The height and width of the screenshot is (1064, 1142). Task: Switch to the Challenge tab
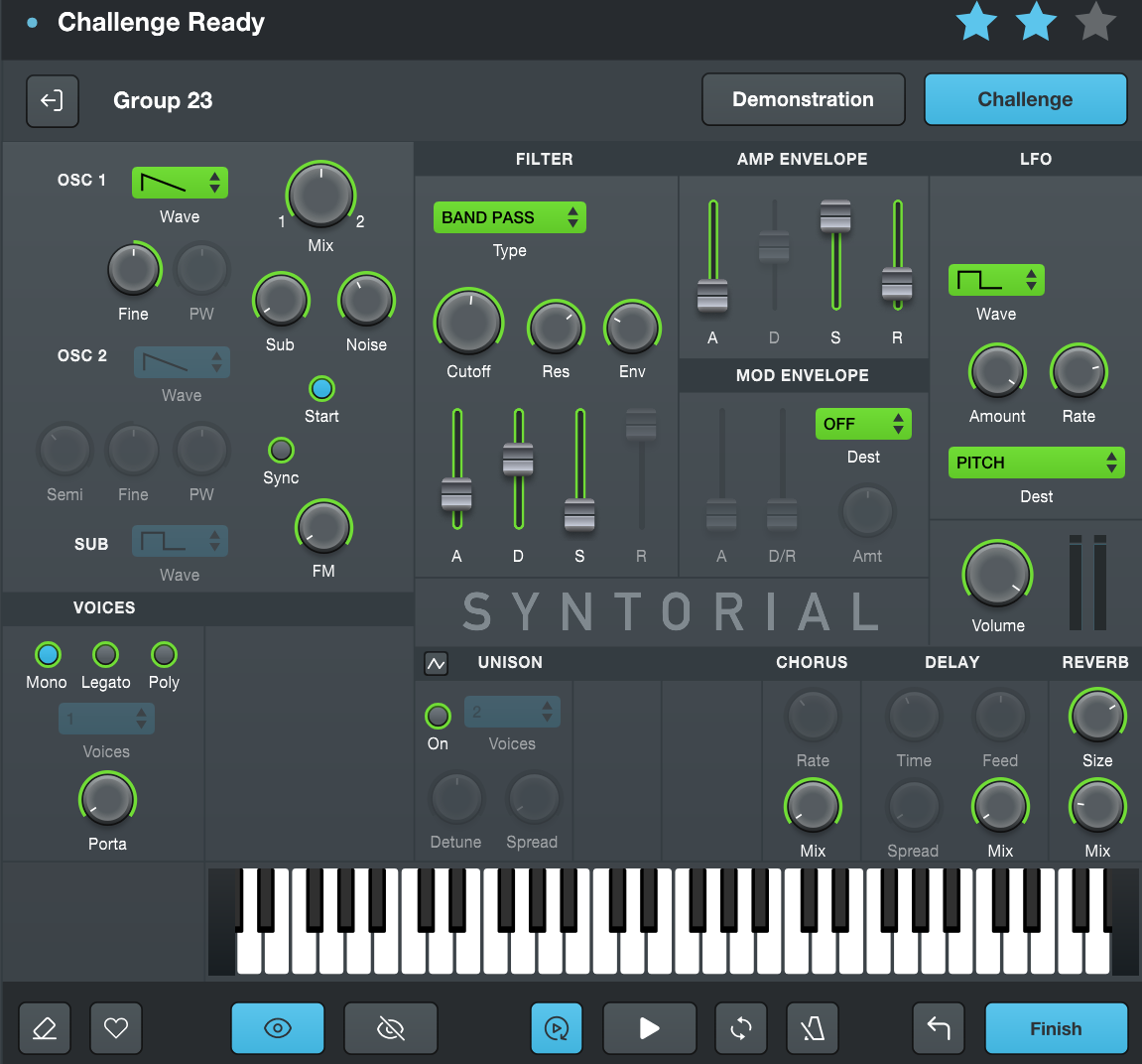1025,99
